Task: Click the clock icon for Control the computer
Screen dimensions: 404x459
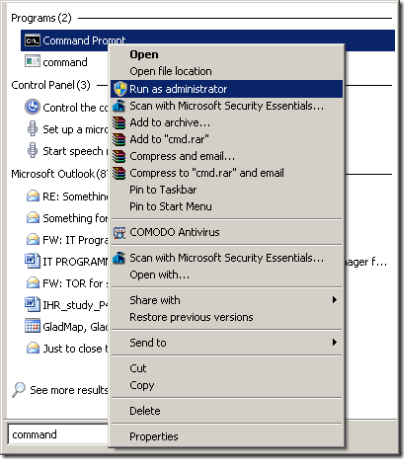Action: [x=32, y=107]
